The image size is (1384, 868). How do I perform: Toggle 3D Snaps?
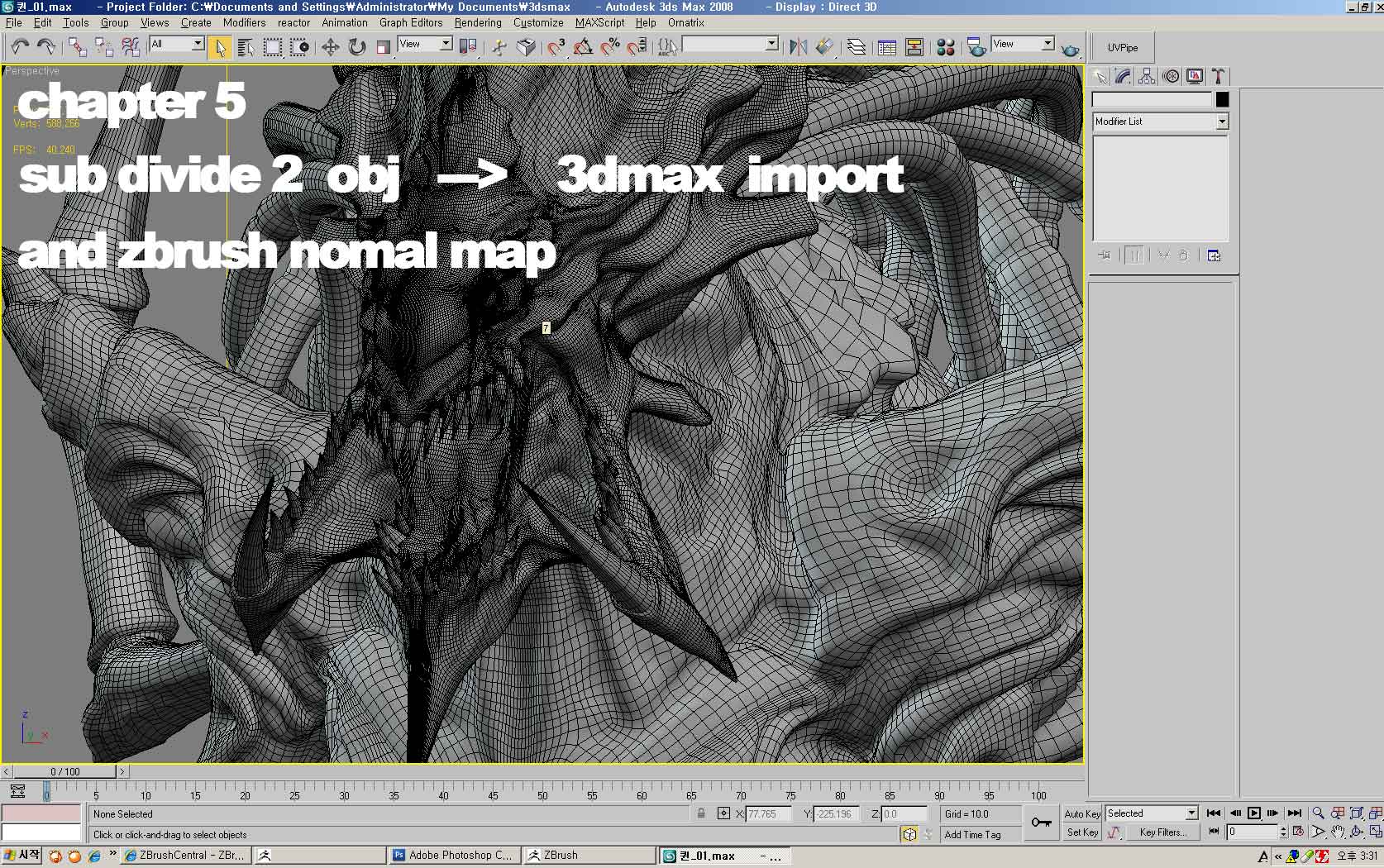click(x=556, y=47)
